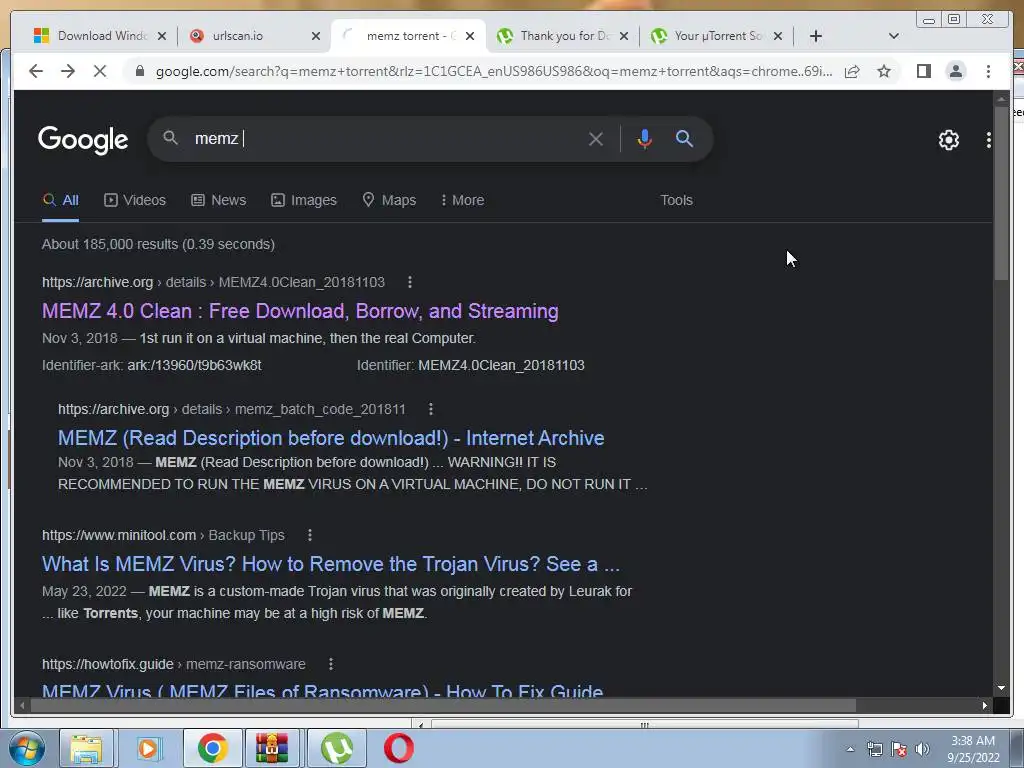Open WinRAR from the taskbar
The image size is (1024, 768).
point(272,749)
